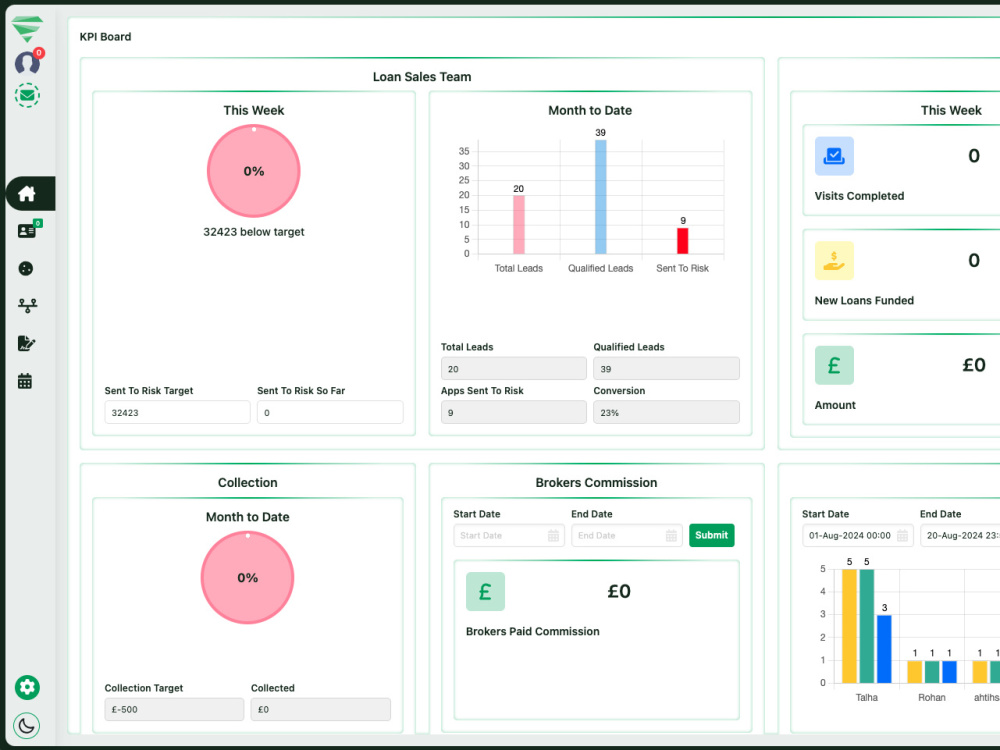Click the "32423 below target" text
The image size is (1000, 750).
[x=254, y=232]
